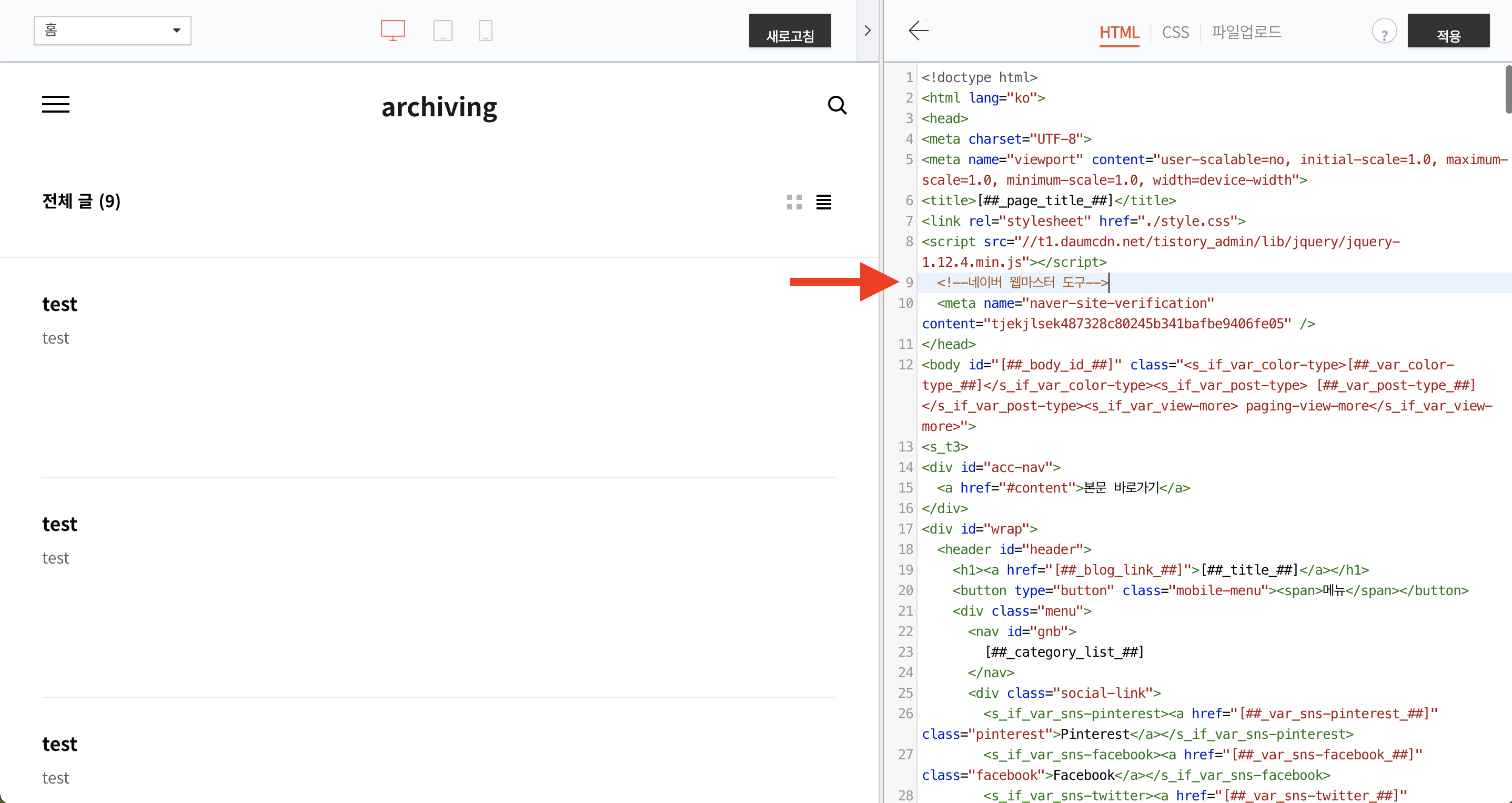
Task: Click the mobile-menu button code line
Action: coord(1211,590)
